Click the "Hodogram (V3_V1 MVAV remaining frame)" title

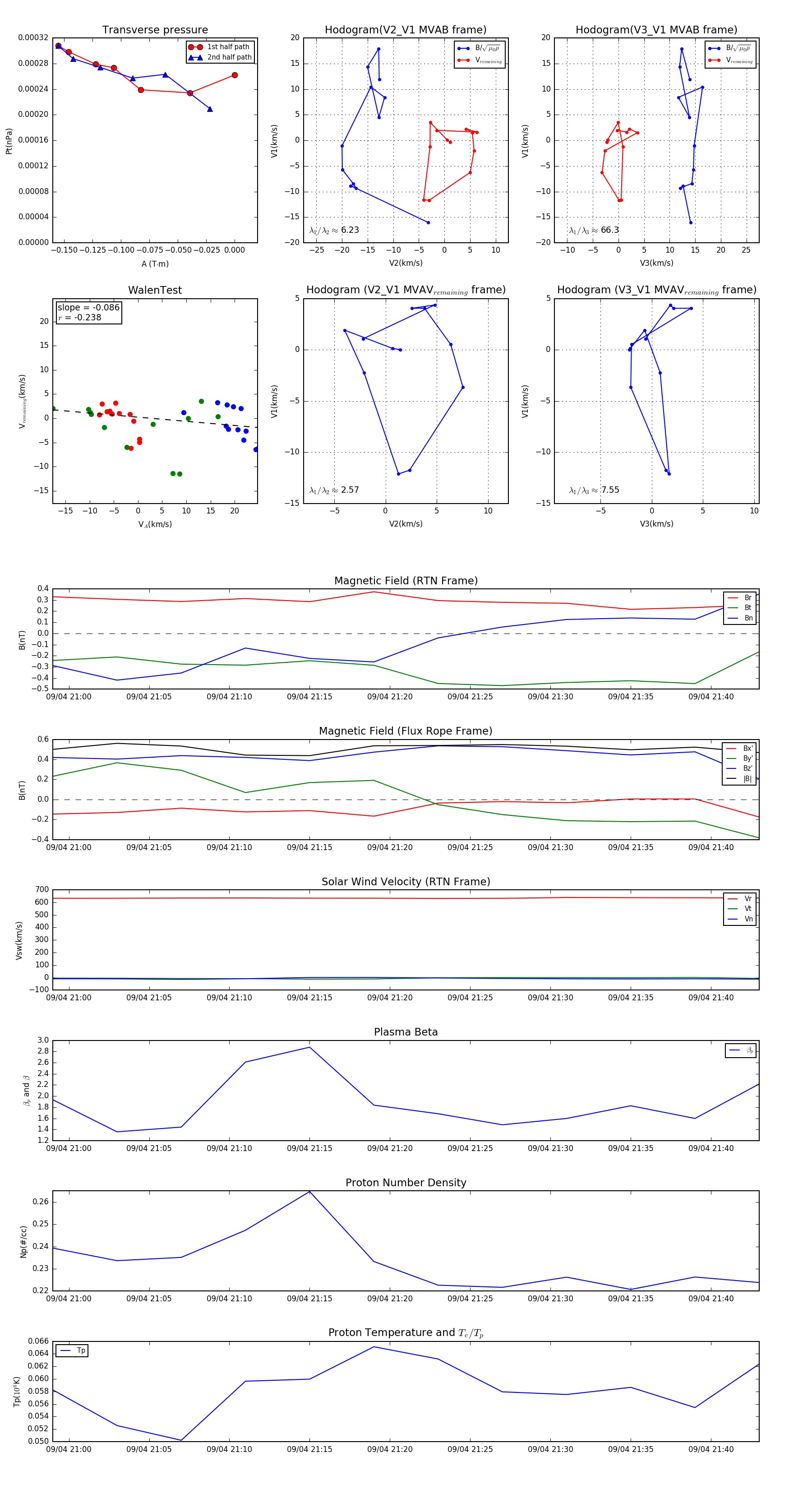tap(656, 290)
